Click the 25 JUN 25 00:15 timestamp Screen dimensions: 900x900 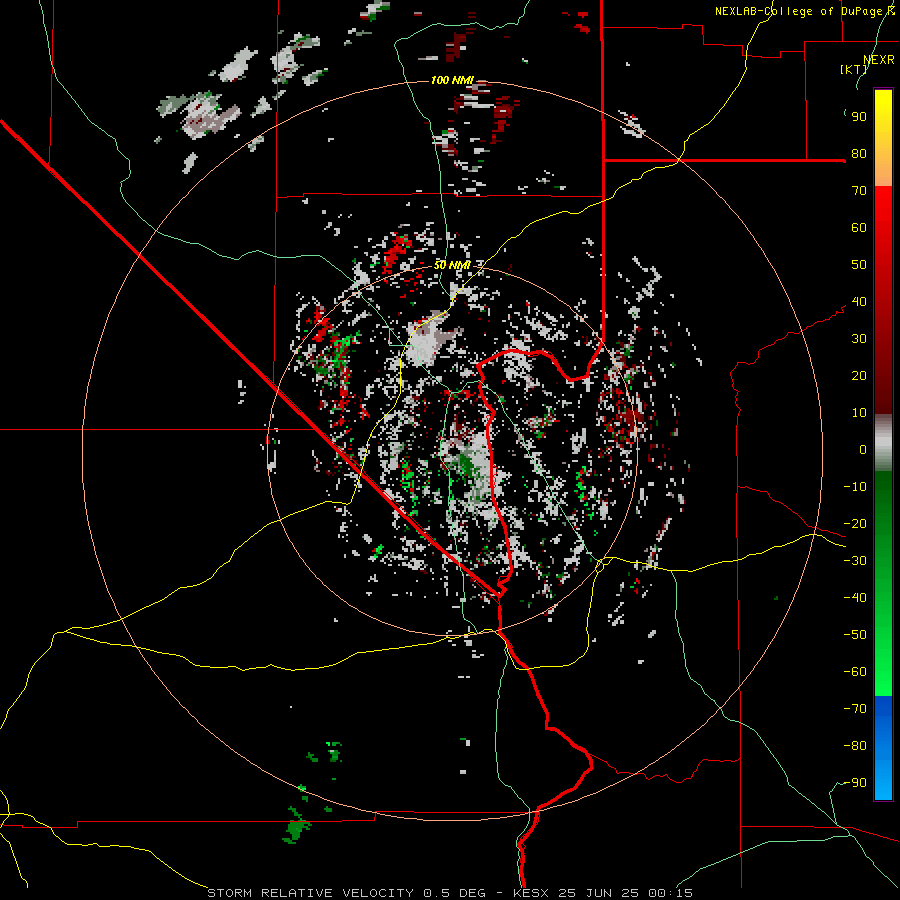624,893
